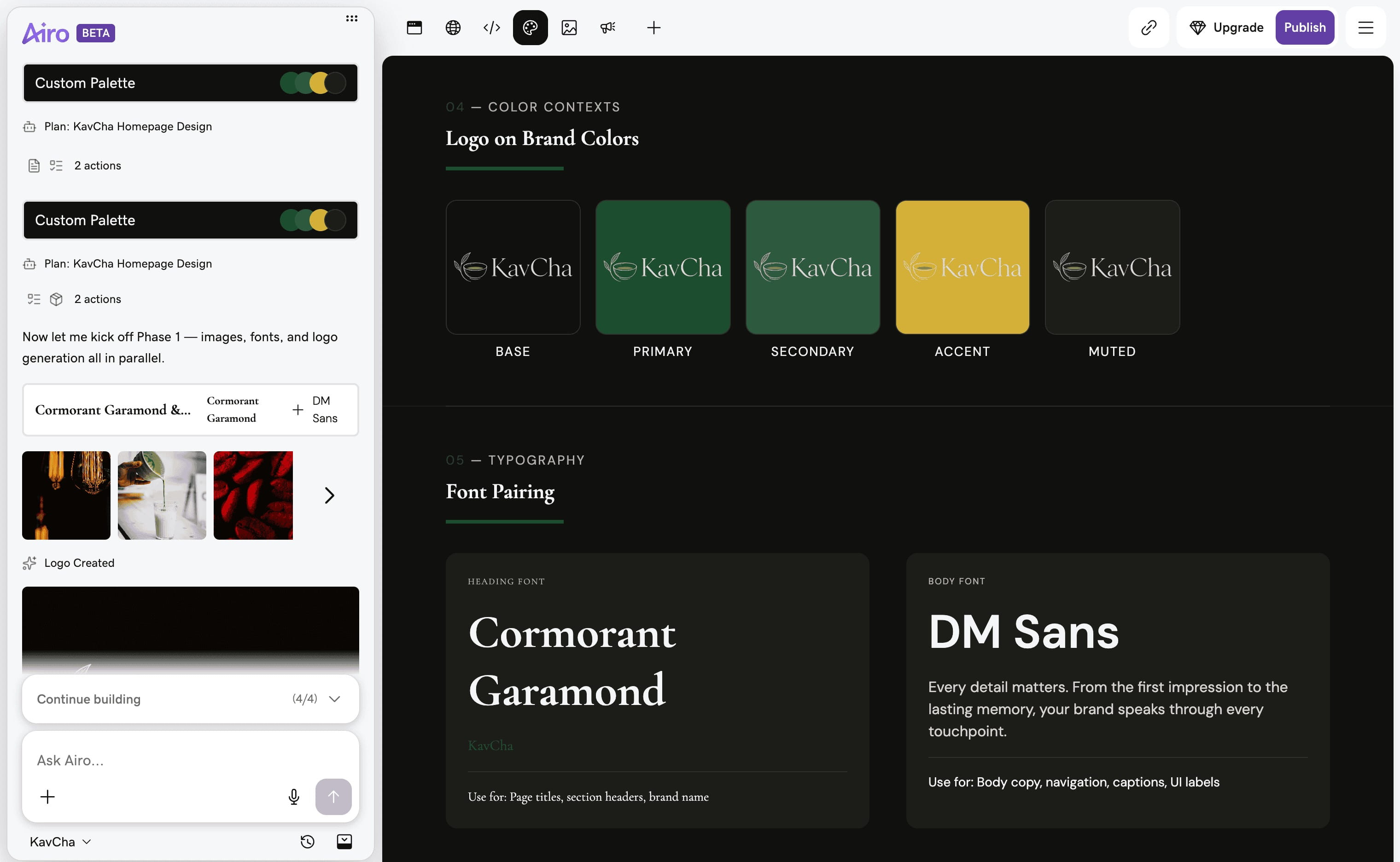Screen dimensions: 1400x862
Task: Copy the site link icon
Action: pos(1149,27)
